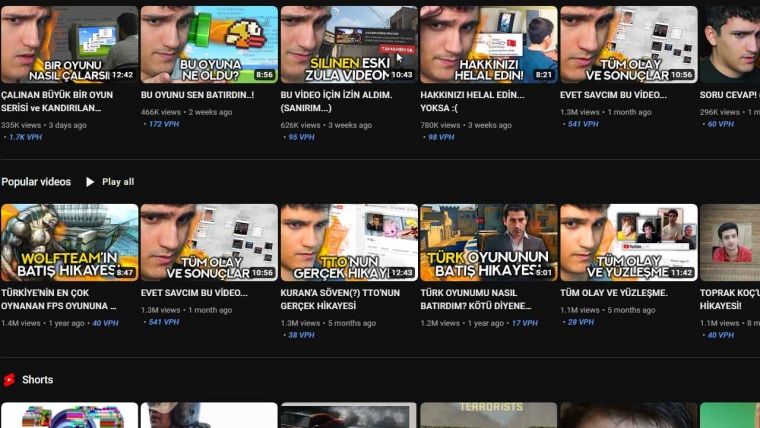760x428 pixels.
Task: Open title 'KURAN'A SÖVEN(?) TTO'NUN GERÇEK HİKAYESİ'
Action: (x=340, y=299)
